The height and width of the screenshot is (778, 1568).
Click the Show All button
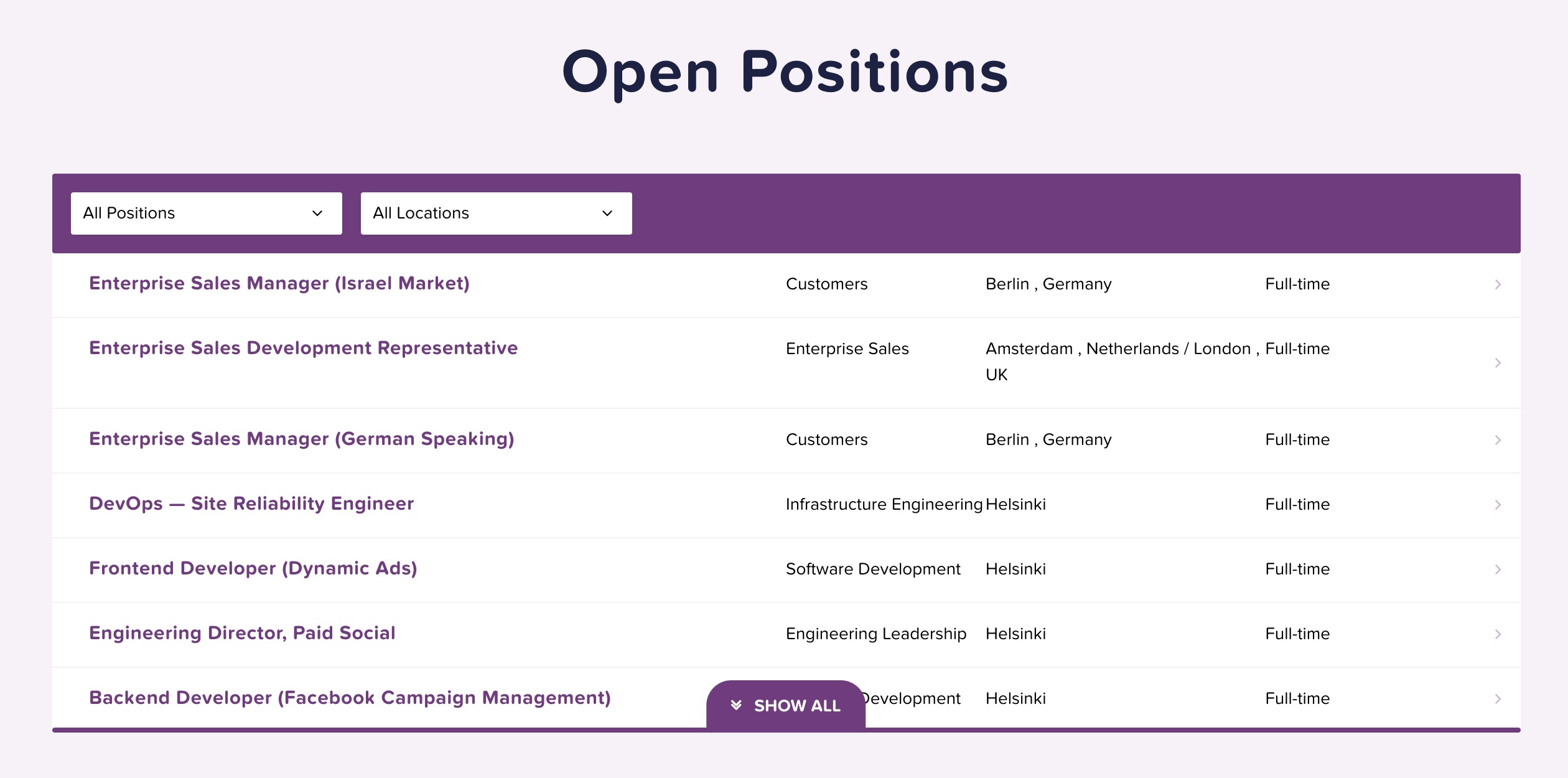(786, 705)
